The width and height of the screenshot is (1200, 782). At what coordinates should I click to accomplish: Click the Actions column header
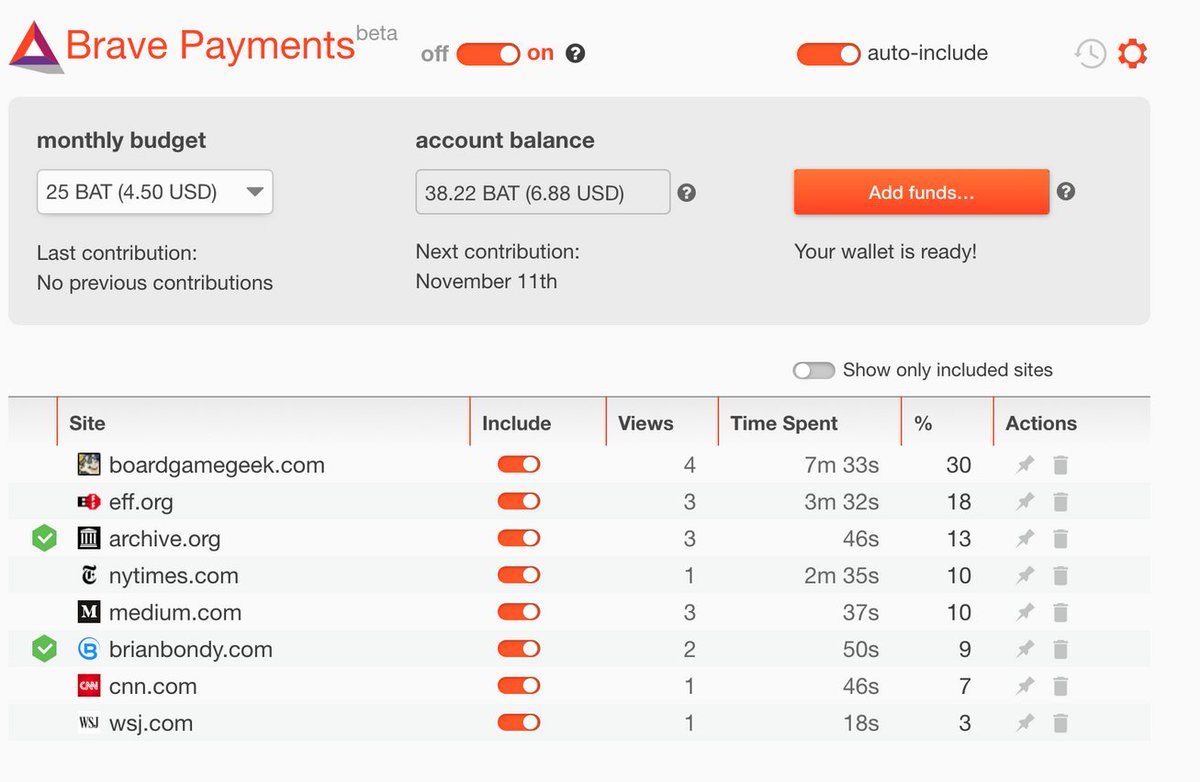pyautogui.click(x=1071, y=423)
